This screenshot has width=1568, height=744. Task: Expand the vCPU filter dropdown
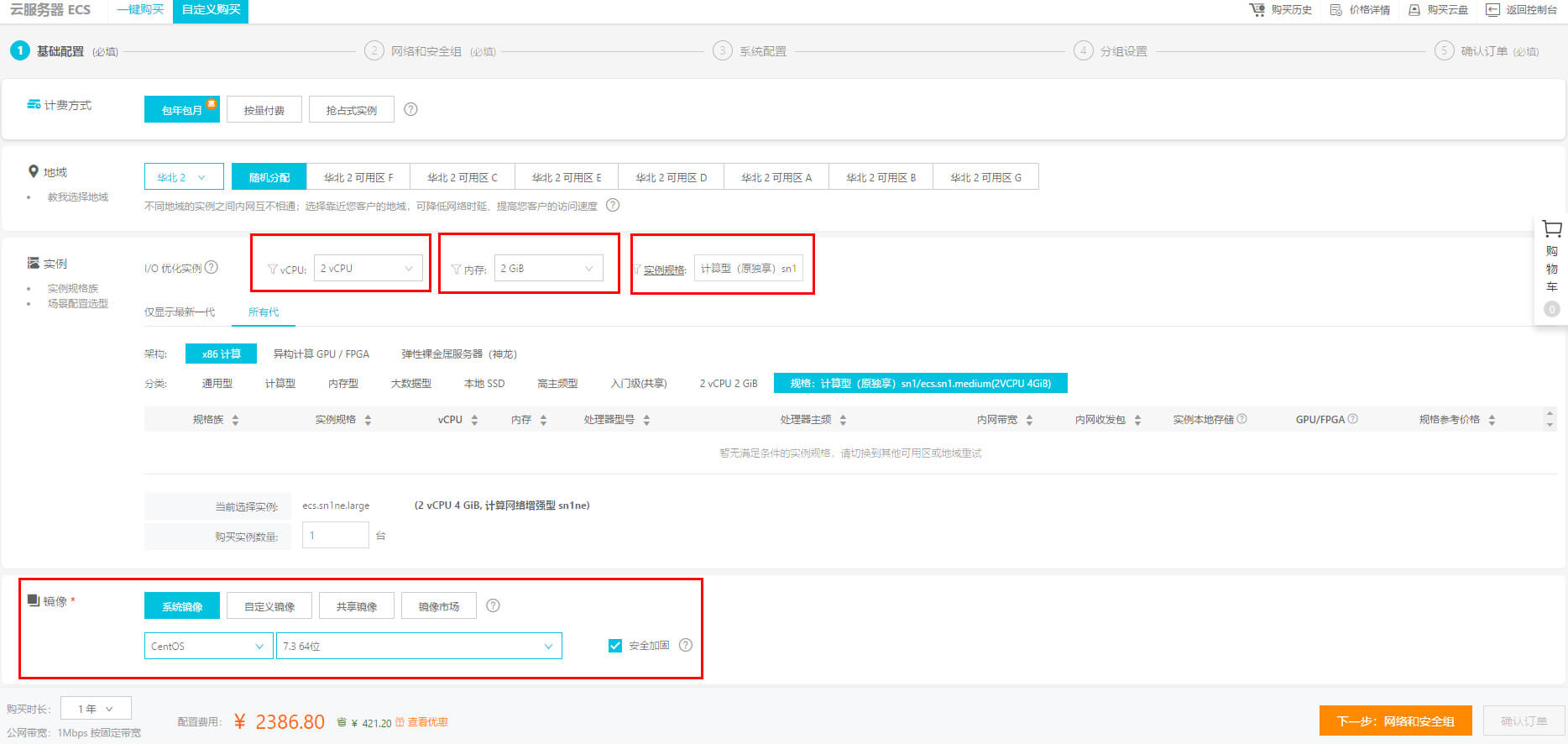pos(367,269)
